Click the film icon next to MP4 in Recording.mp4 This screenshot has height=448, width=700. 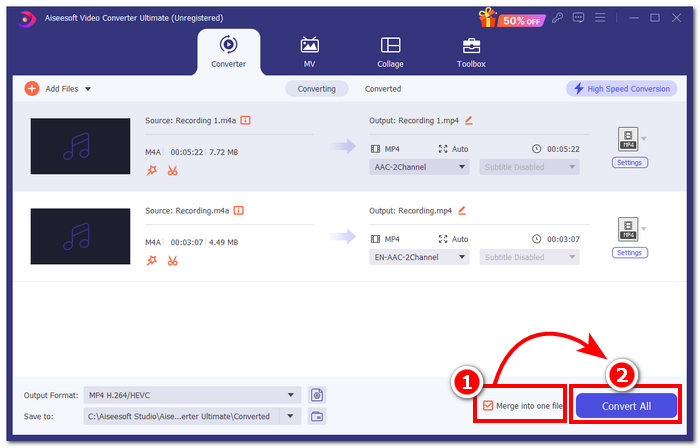[375, 239]
